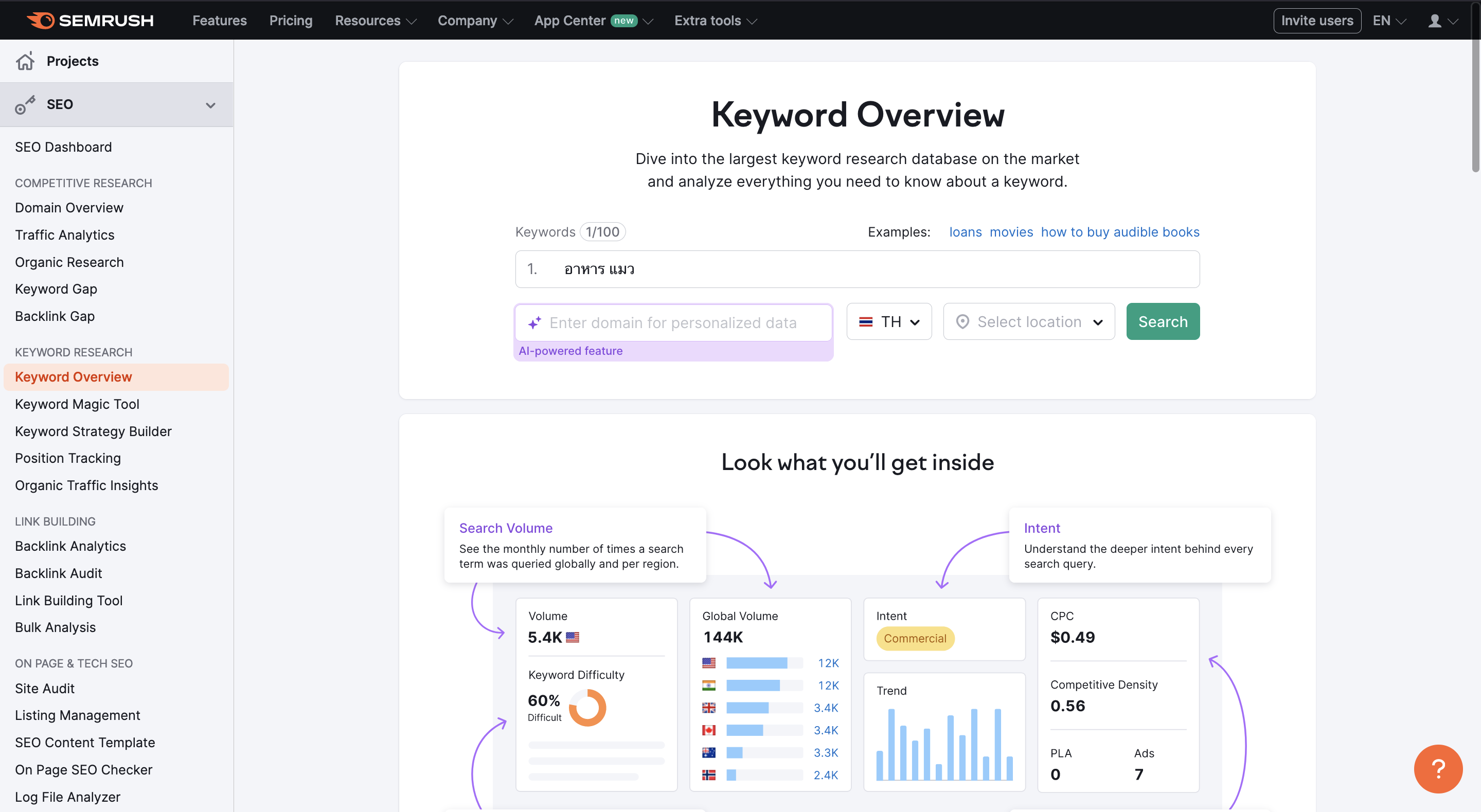The width and height of the screenshot is (1481, 812).
Task: Use the 'movies' example keyword
Action: 1011,232
